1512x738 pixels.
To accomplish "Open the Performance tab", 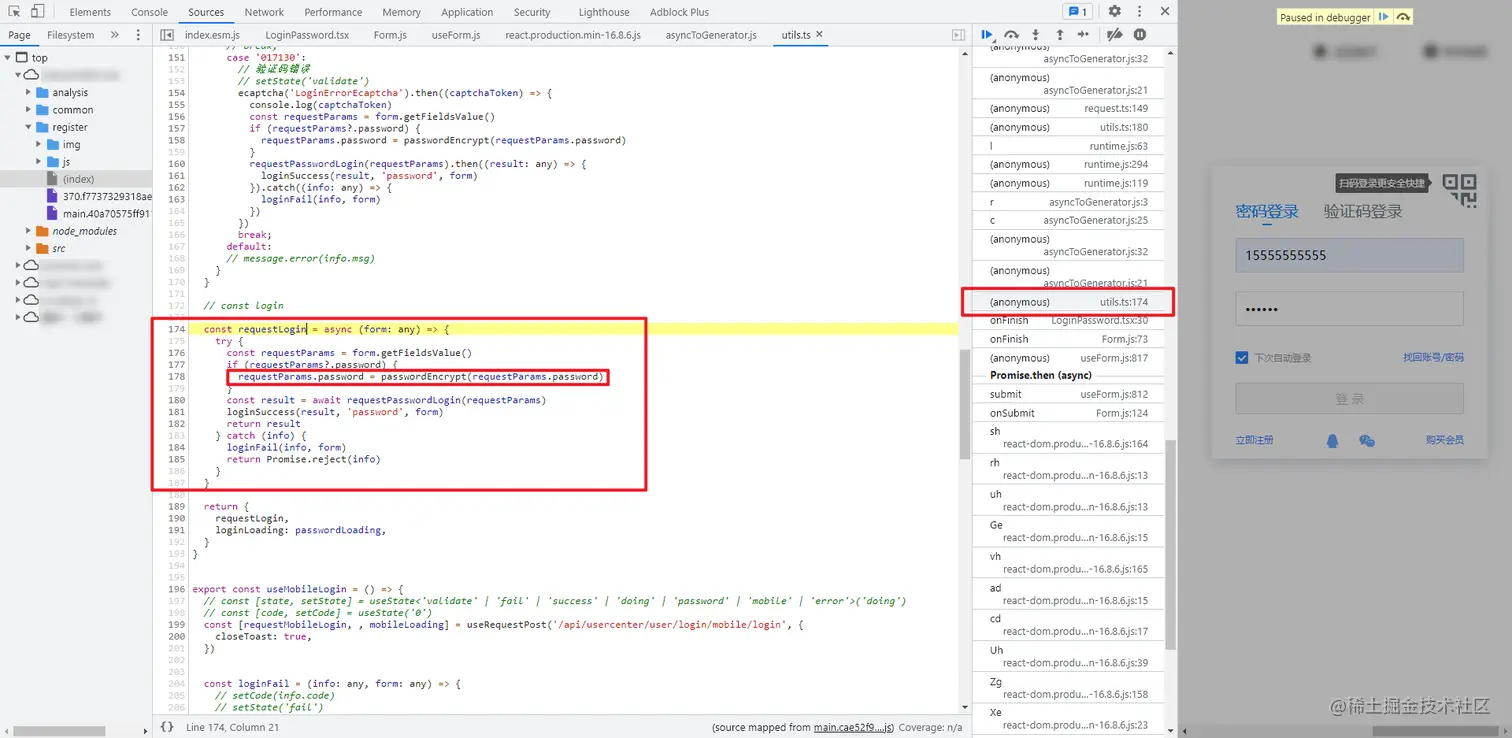I will click(333, 12).
